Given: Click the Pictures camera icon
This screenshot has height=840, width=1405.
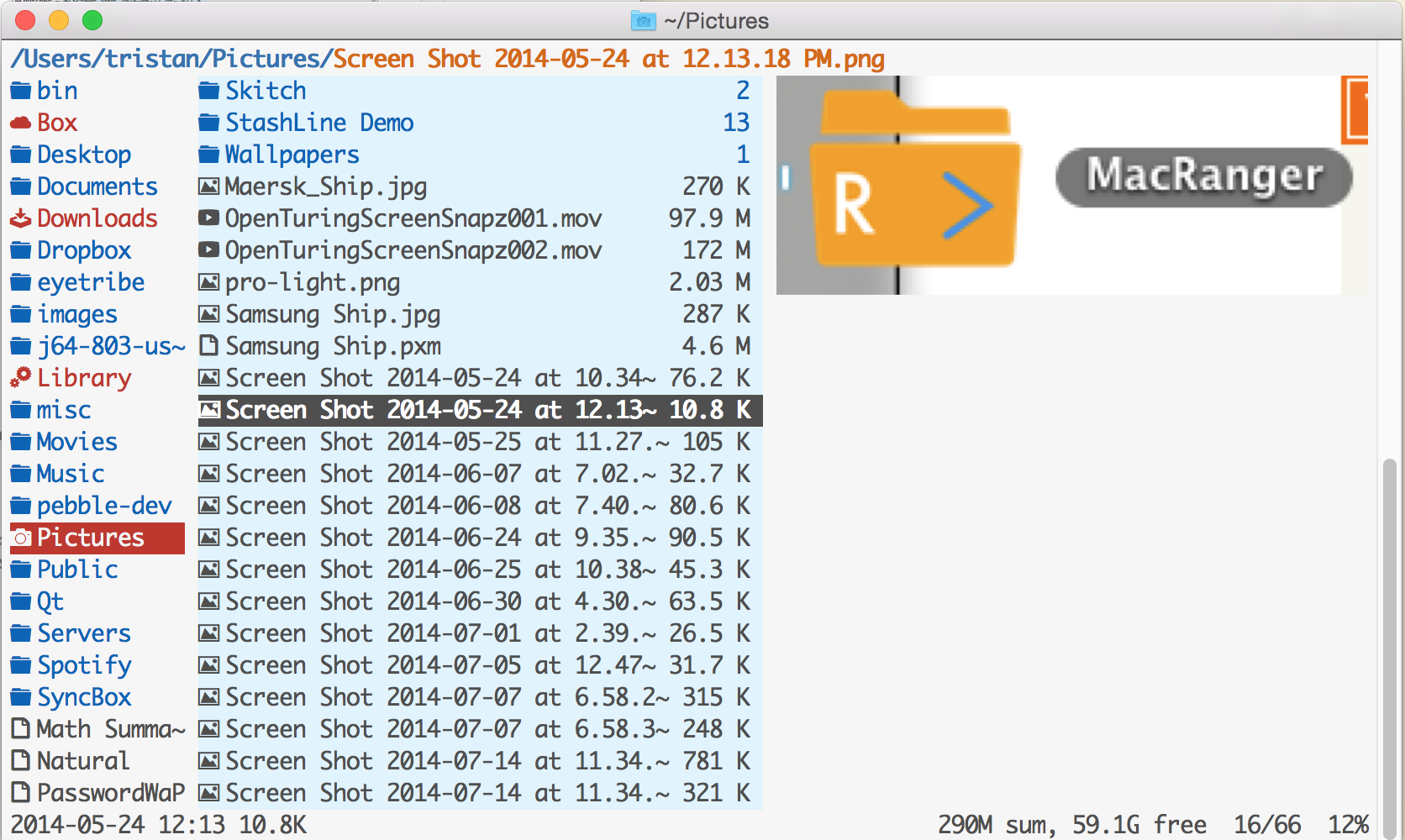Looking at the screenshot, I should (x=22, y=538).
